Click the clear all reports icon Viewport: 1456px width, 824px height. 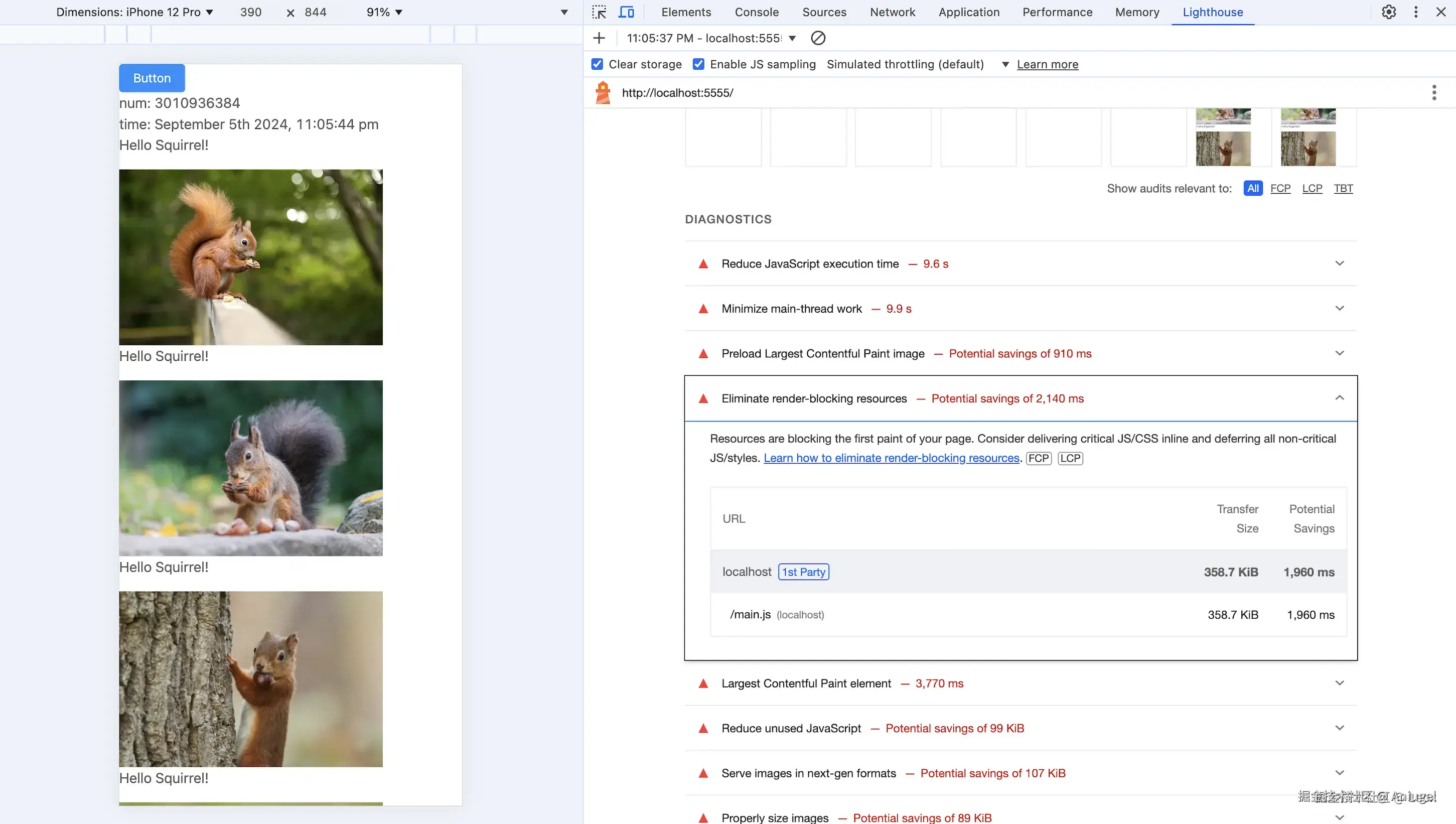(x=818, y=38)
